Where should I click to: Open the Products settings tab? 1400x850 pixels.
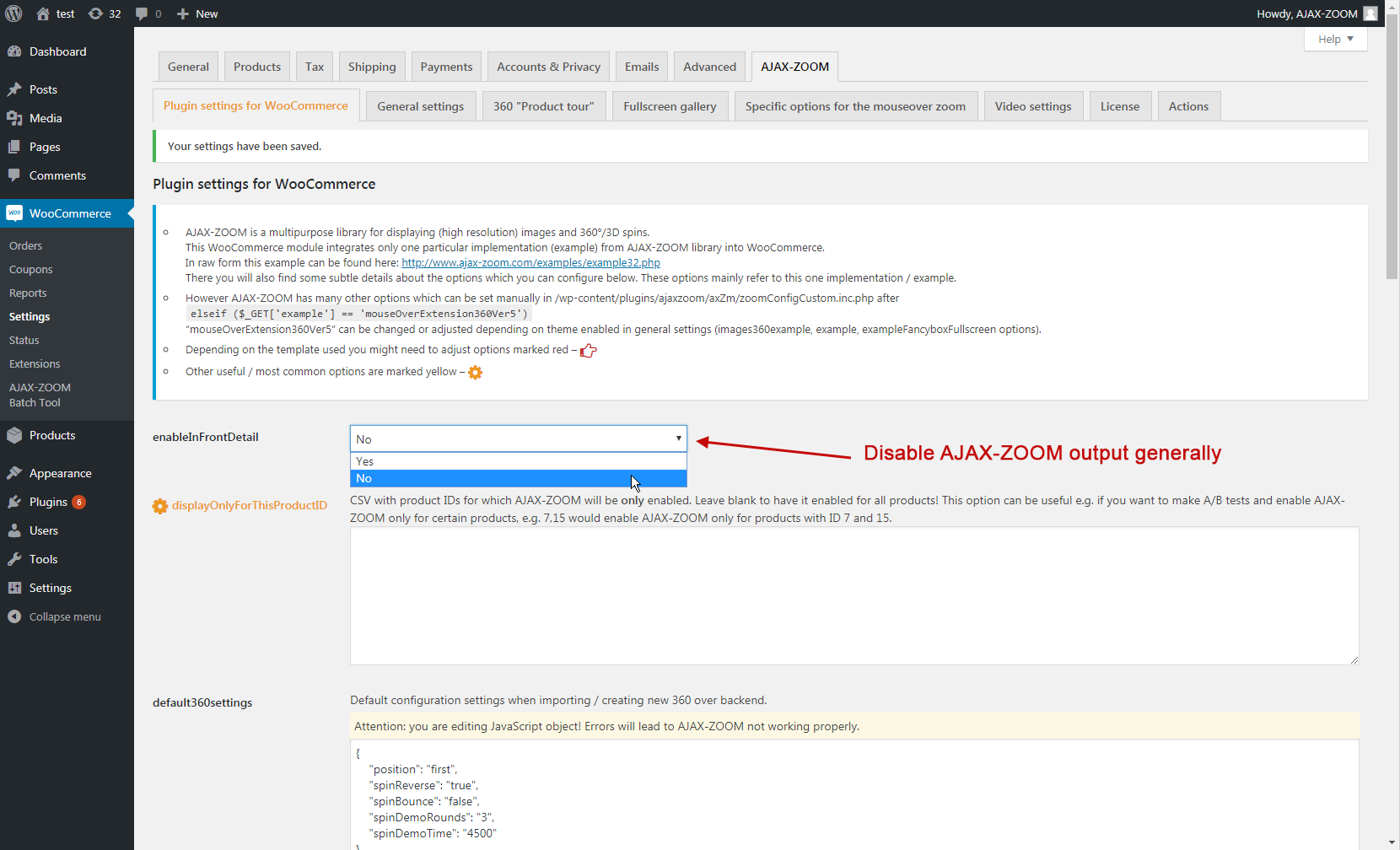tap(257, 67)
